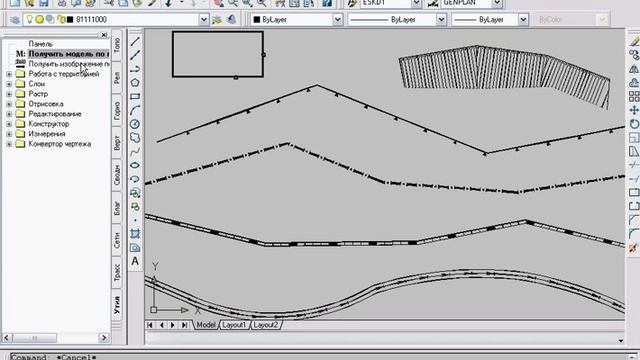Select the Move tool

point(634,110)
